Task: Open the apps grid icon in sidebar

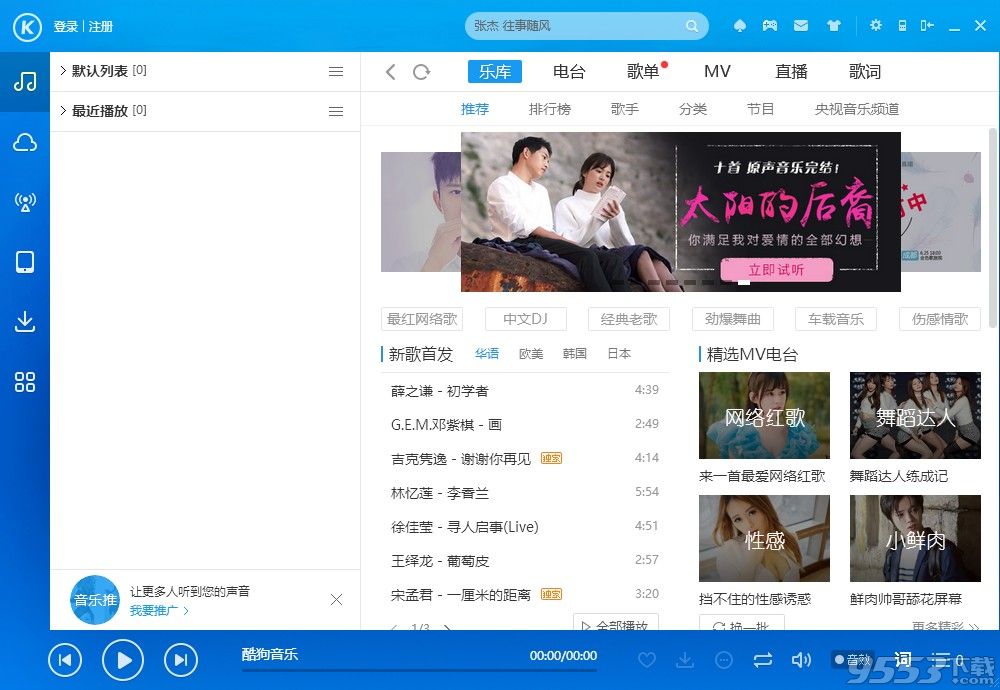Action: (25, 382)
